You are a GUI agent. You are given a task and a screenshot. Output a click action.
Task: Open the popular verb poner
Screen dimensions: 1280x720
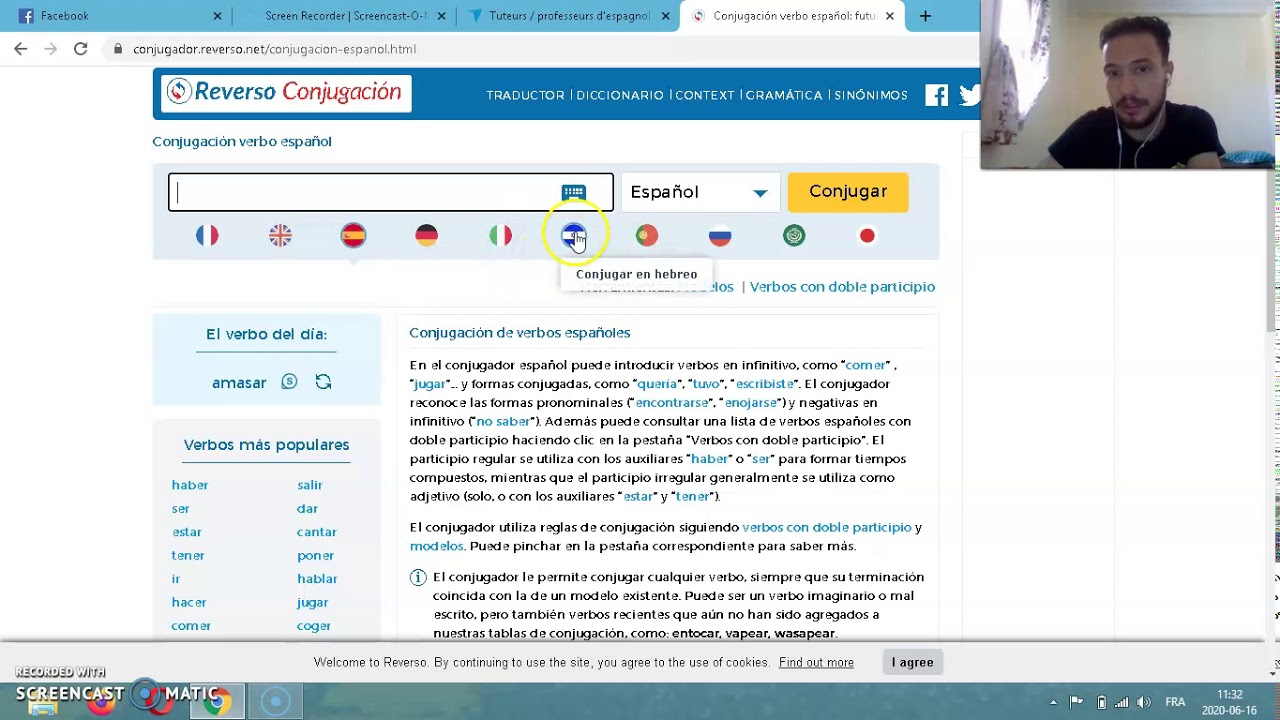tap(316, 556)
